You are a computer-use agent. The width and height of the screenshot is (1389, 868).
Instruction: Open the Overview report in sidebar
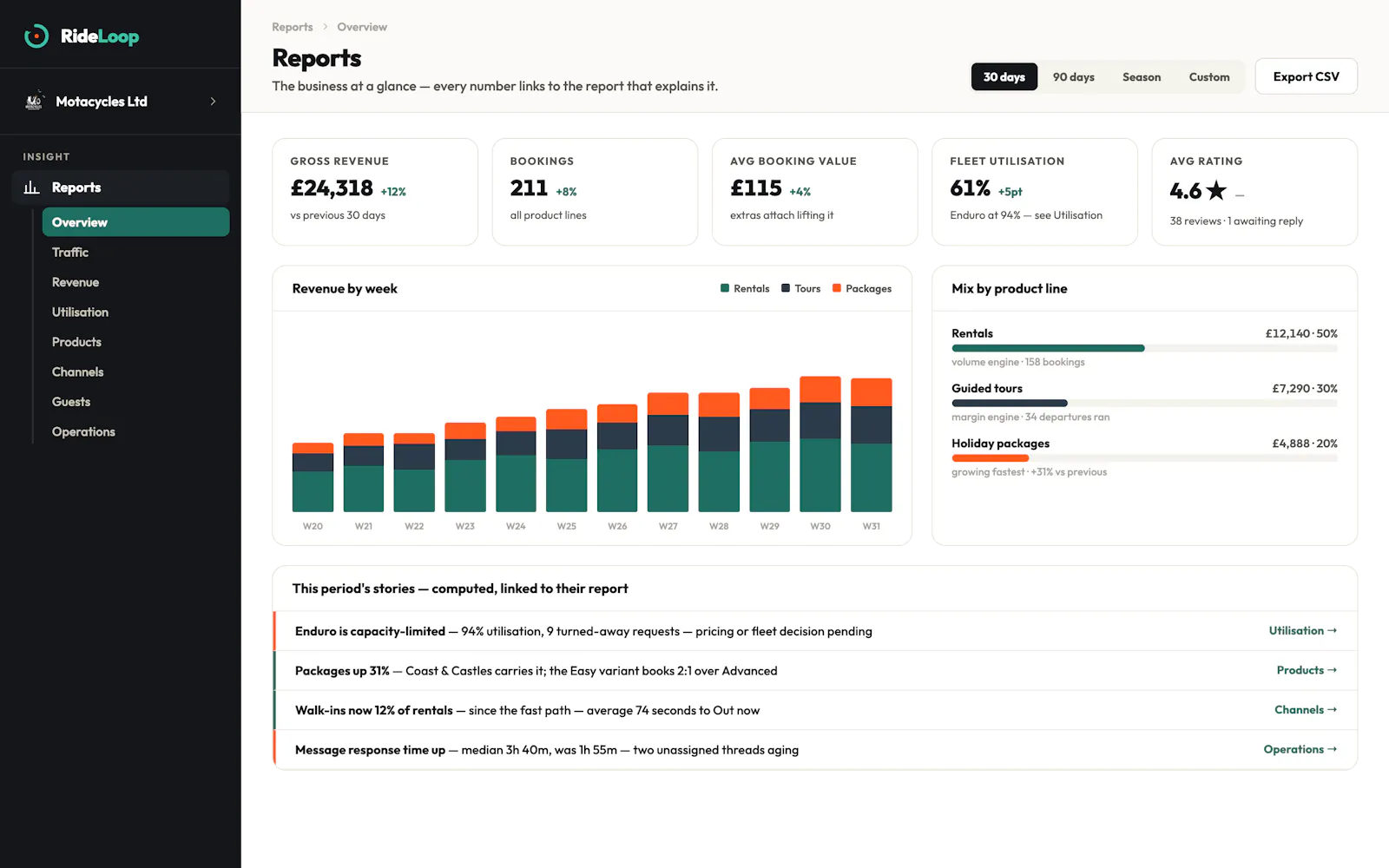[x=136, y=222]
